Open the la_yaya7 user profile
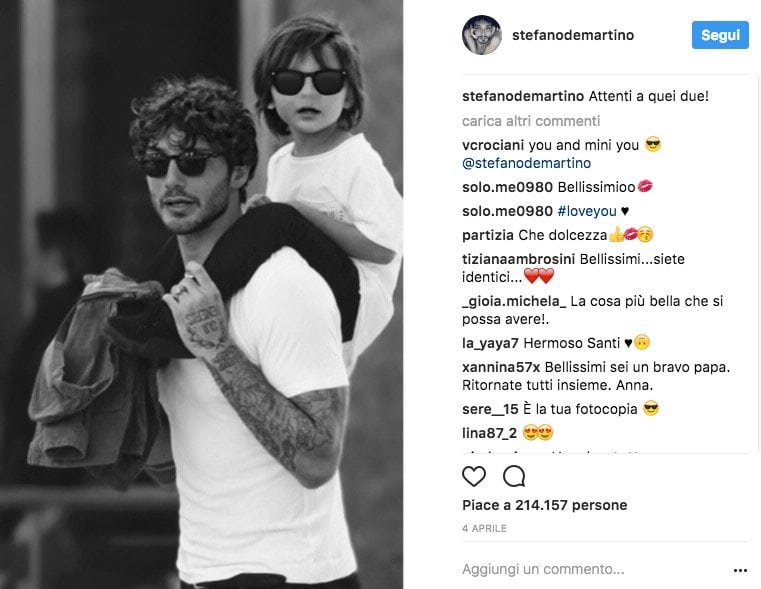 tap(490, 344)
